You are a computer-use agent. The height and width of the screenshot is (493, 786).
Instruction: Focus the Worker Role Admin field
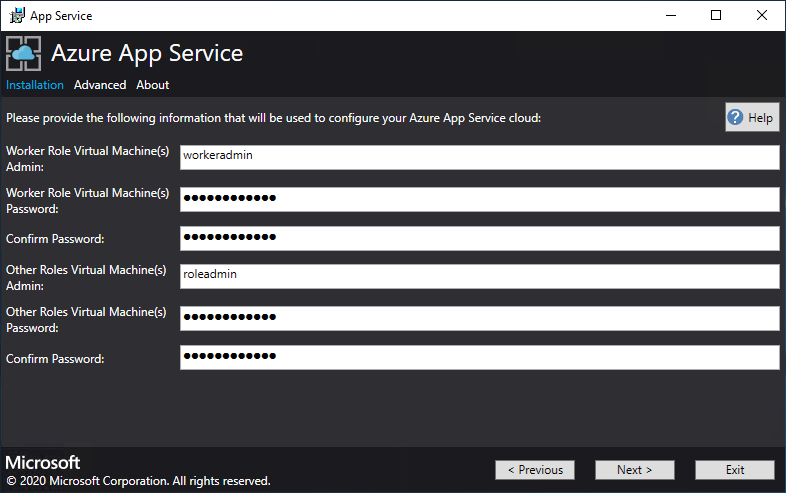click(479, 157)
